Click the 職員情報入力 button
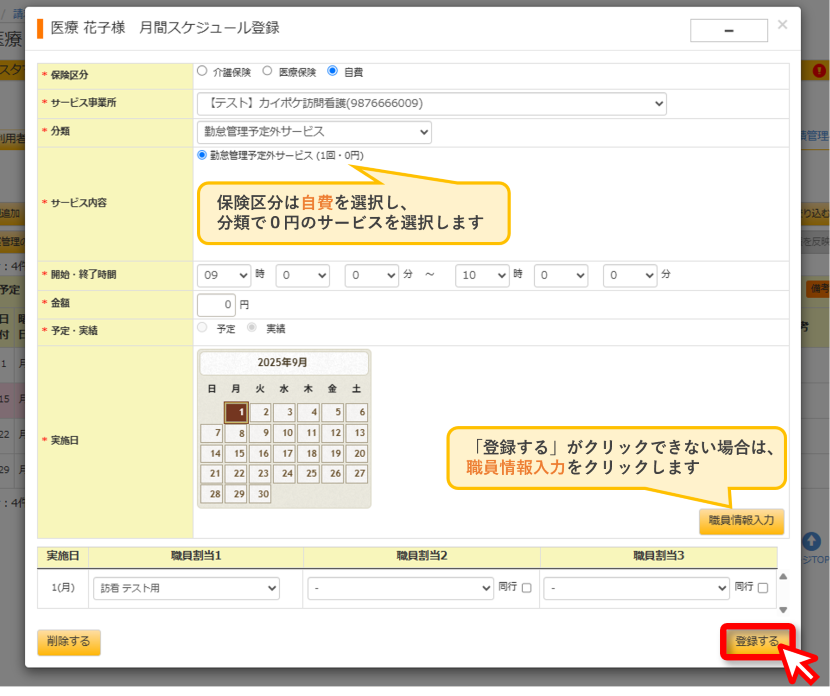 click(741, 521)
